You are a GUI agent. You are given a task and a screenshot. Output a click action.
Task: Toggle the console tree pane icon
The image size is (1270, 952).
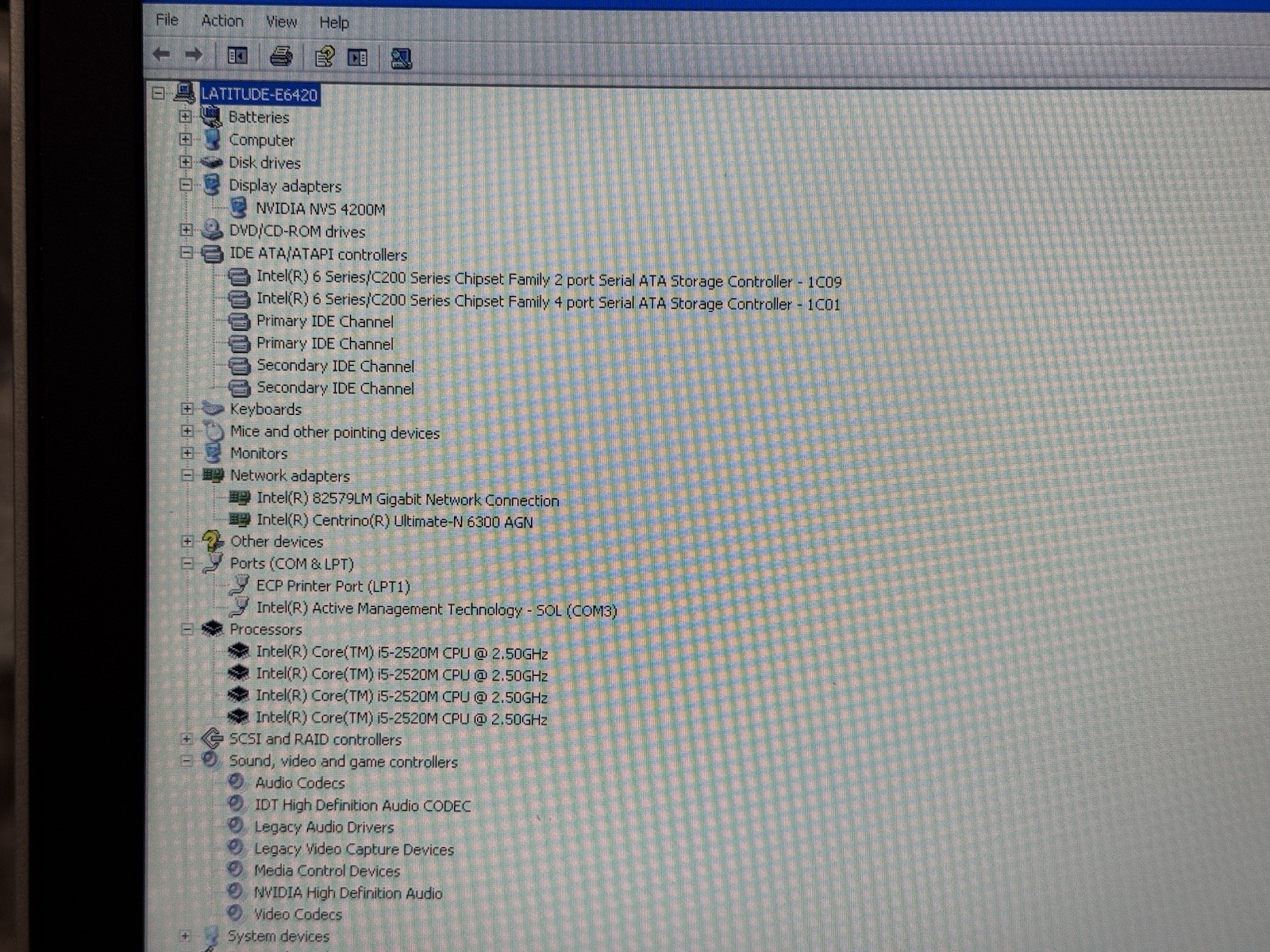237,56
